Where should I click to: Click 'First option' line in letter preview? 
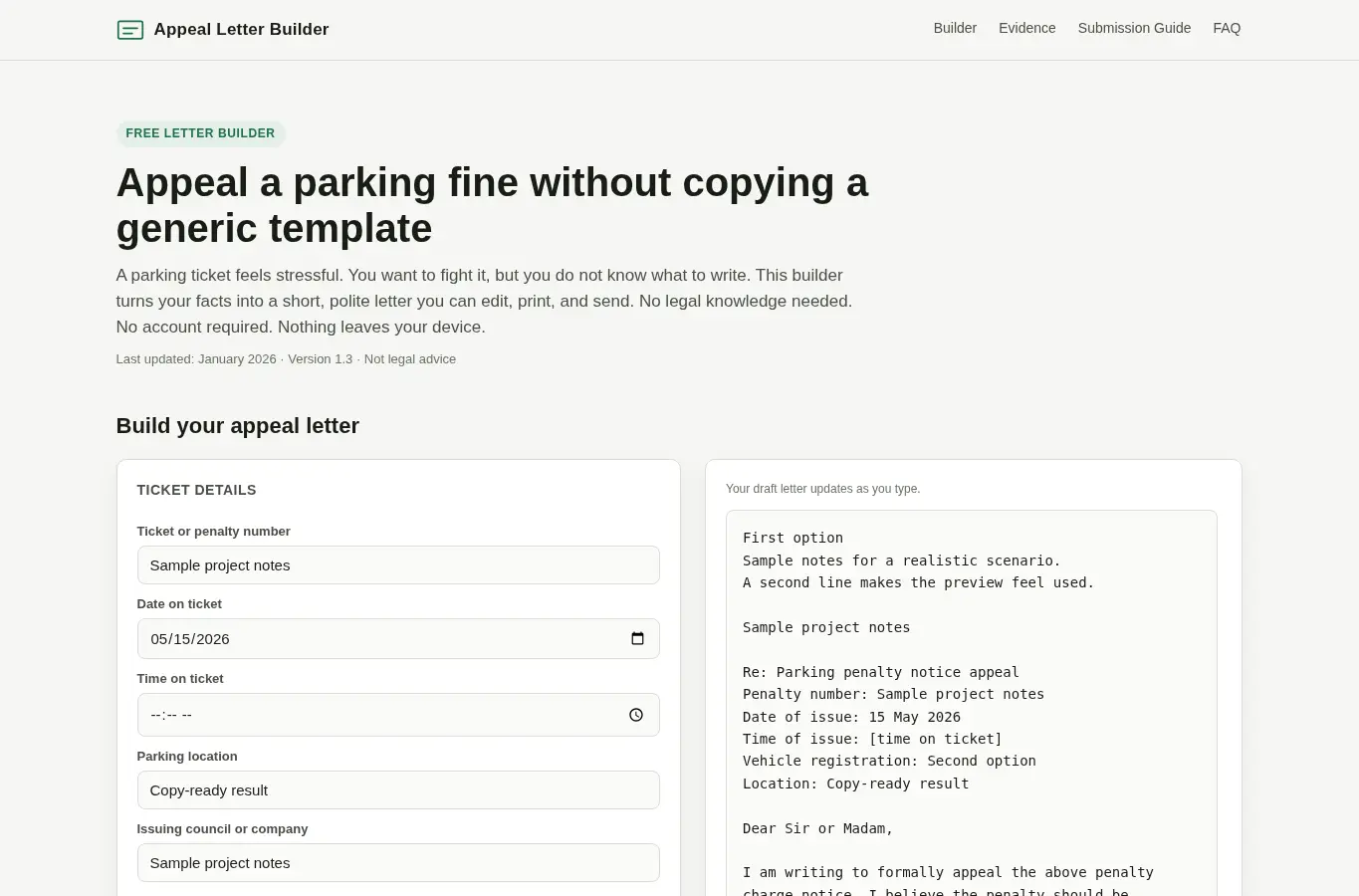pyautogui.click(x=793, y=538)
